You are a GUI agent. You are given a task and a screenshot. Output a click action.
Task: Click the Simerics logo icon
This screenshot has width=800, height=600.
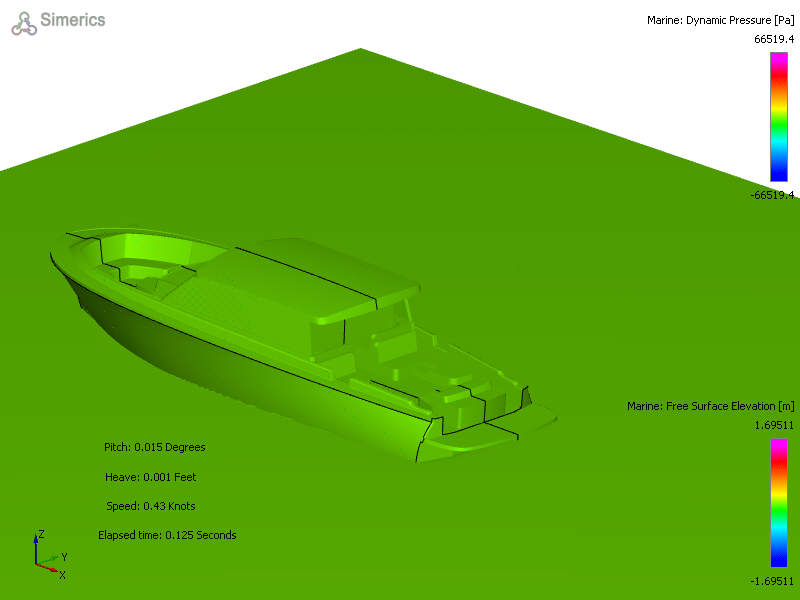tap(24, 23)
